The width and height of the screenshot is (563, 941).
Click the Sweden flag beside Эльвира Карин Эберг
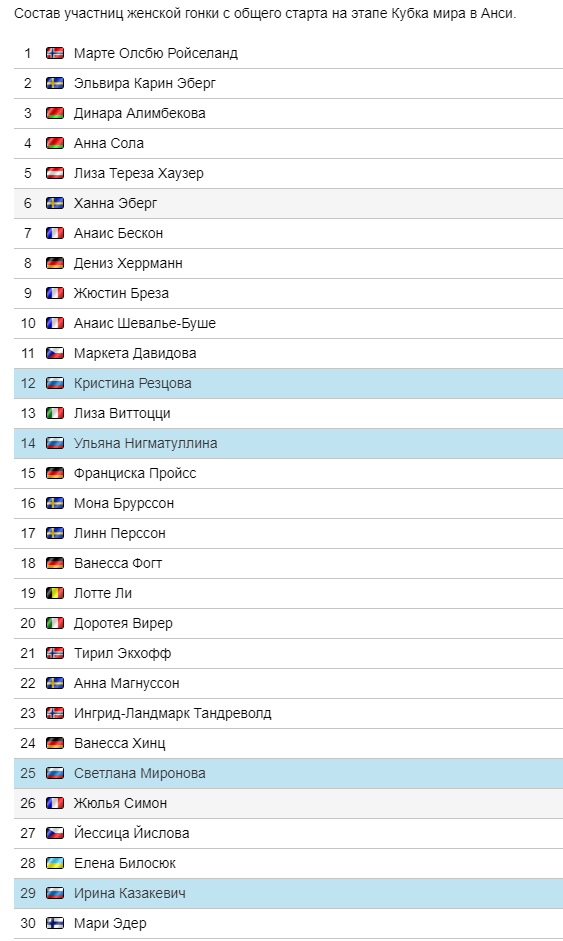pos(55,83)
